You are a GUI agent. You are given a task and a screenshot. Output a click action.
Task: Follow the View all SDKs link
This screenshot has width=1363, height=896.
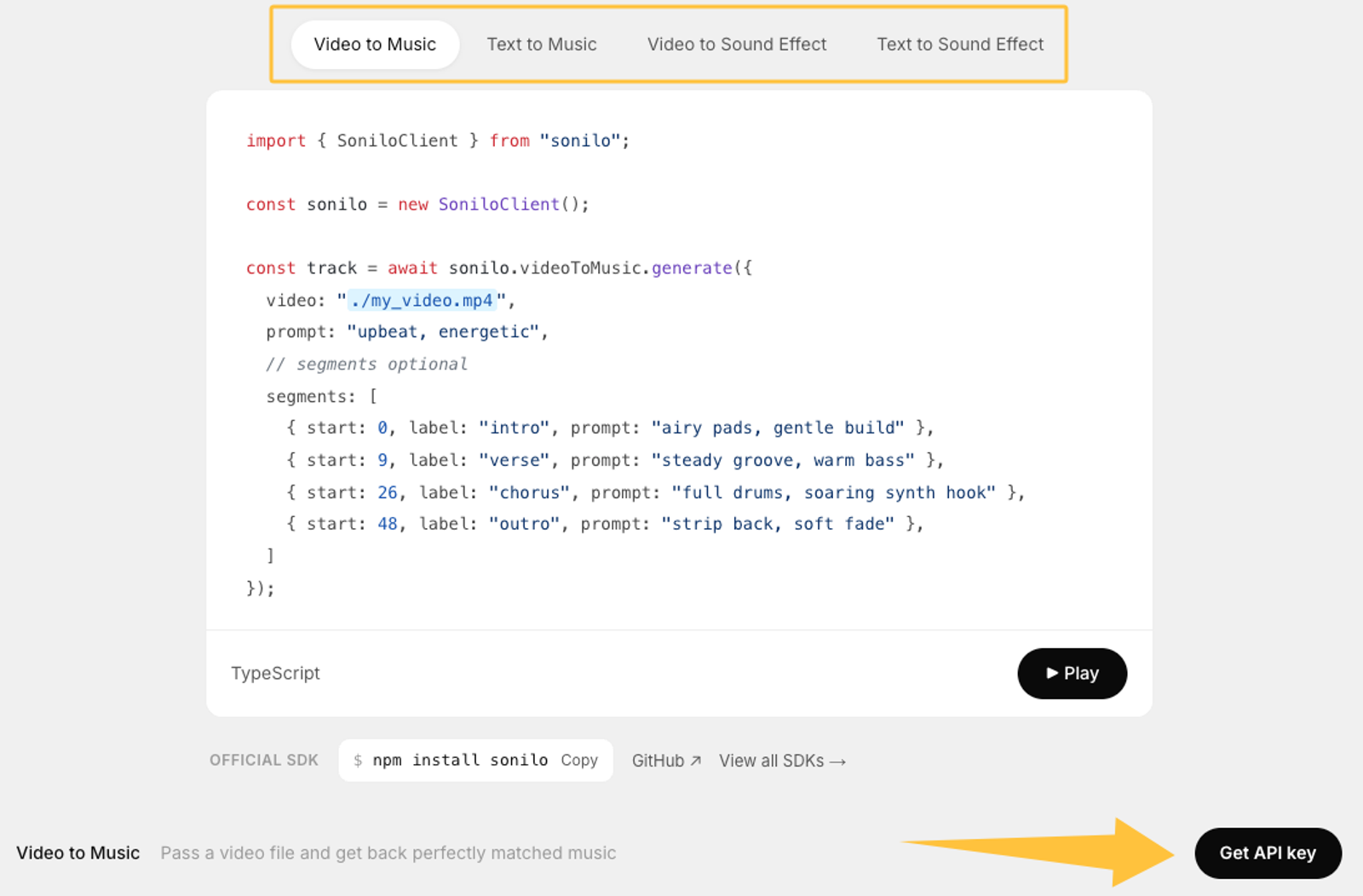pyautogui.click(x=782, y=761)
